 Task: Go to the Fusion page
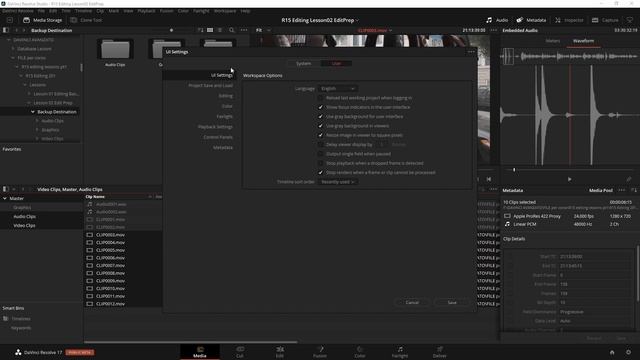tap(320, 352)
